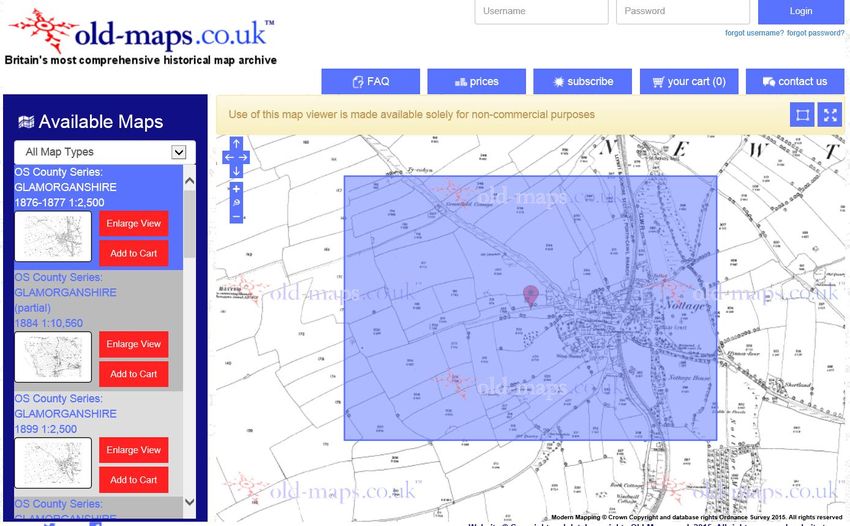The width and height of the screenshot is (850, 526).
Task: Toggle the square map frame icon
Action: 802,115
